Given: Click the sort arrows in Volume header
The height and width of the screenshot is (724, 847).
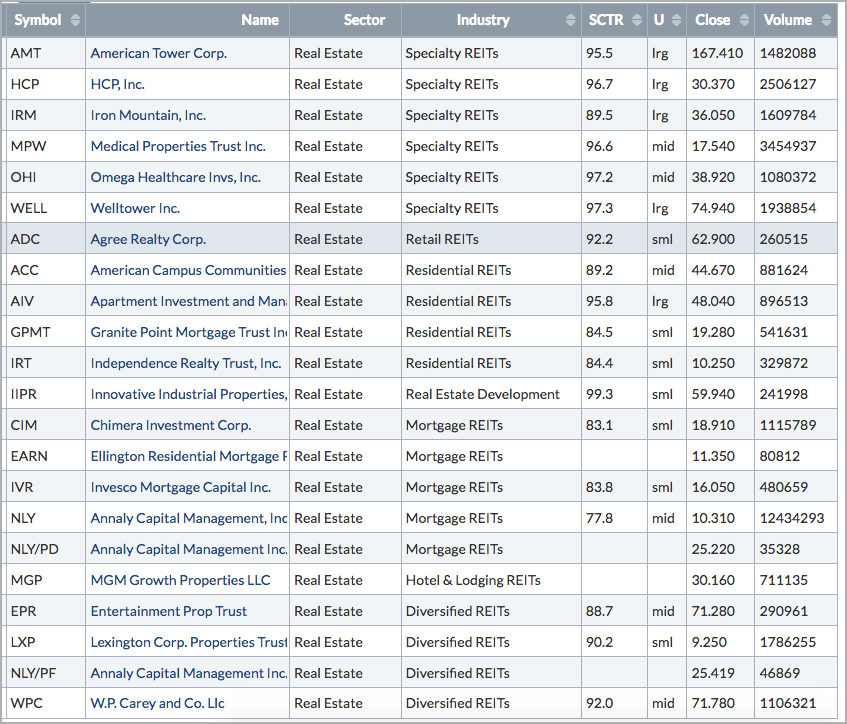Looking at the screenshot, I should point(825,20).
